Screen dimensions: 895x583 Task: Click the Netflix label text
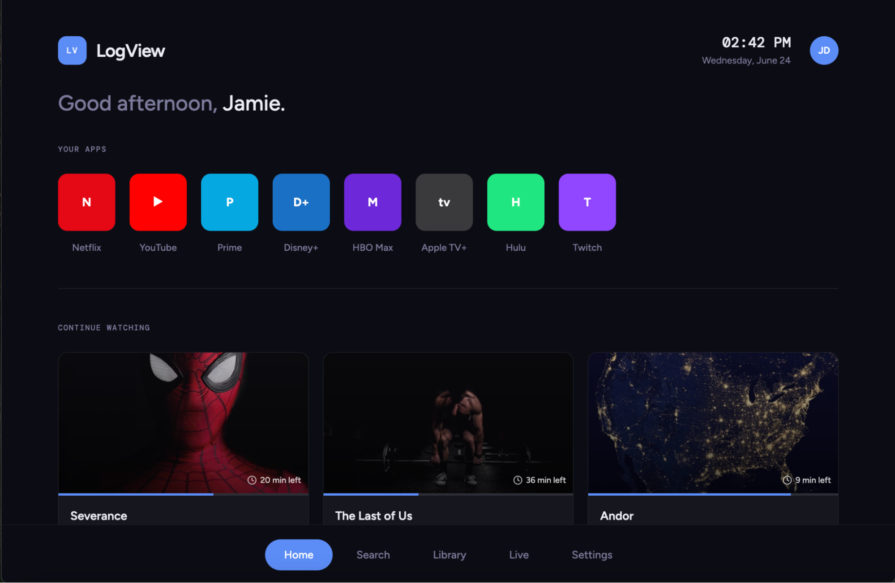[x=86, y=247]
